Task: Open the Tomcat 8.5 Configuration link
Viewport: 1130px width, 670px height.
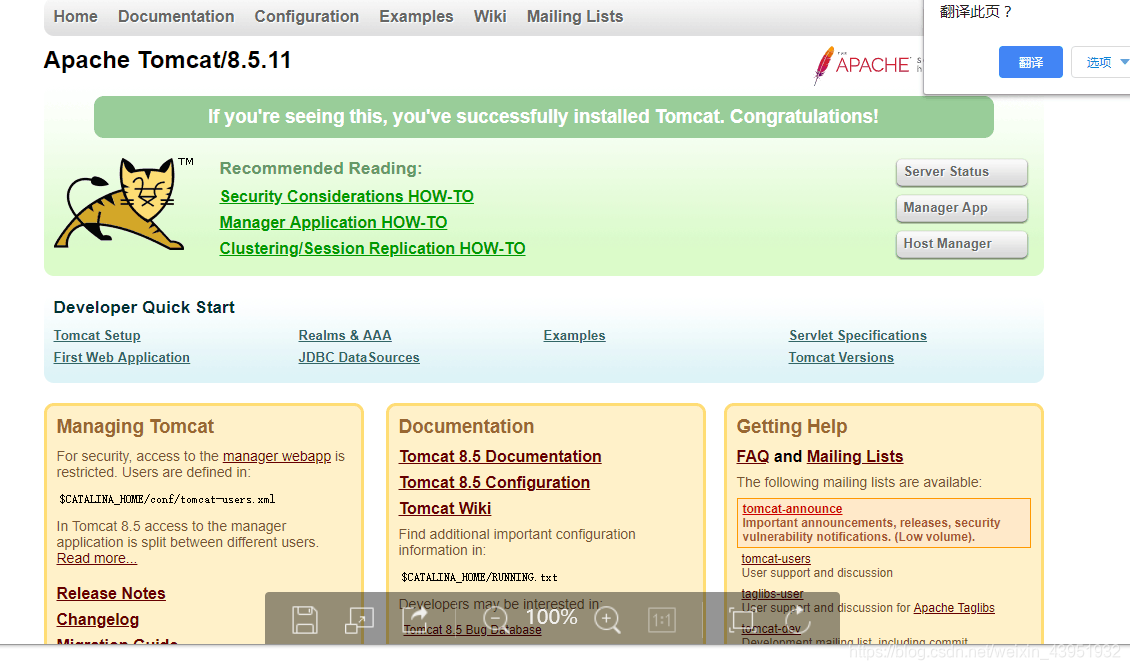Action: [494, 482]
